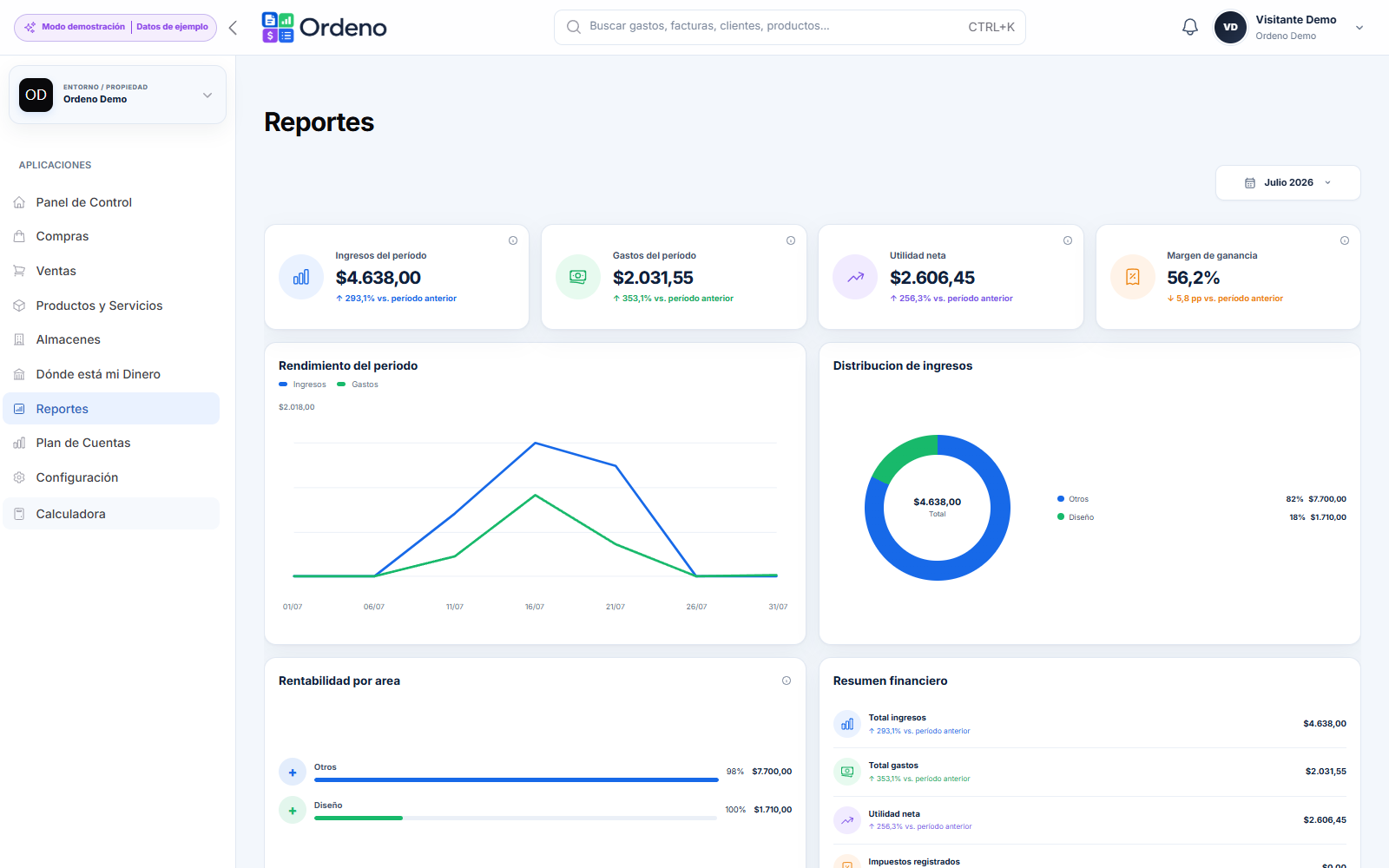Show info for Ingresos del periodo card
Viewport: 1389px width, 868px height.
coord(513,240)
